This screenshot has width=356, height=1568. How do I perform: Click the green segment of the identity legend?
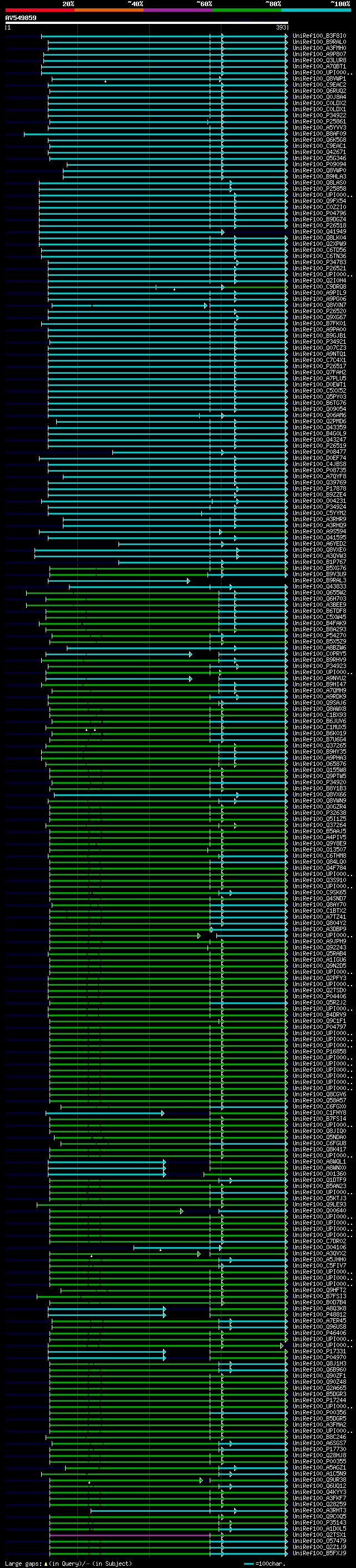coord(247,10)
